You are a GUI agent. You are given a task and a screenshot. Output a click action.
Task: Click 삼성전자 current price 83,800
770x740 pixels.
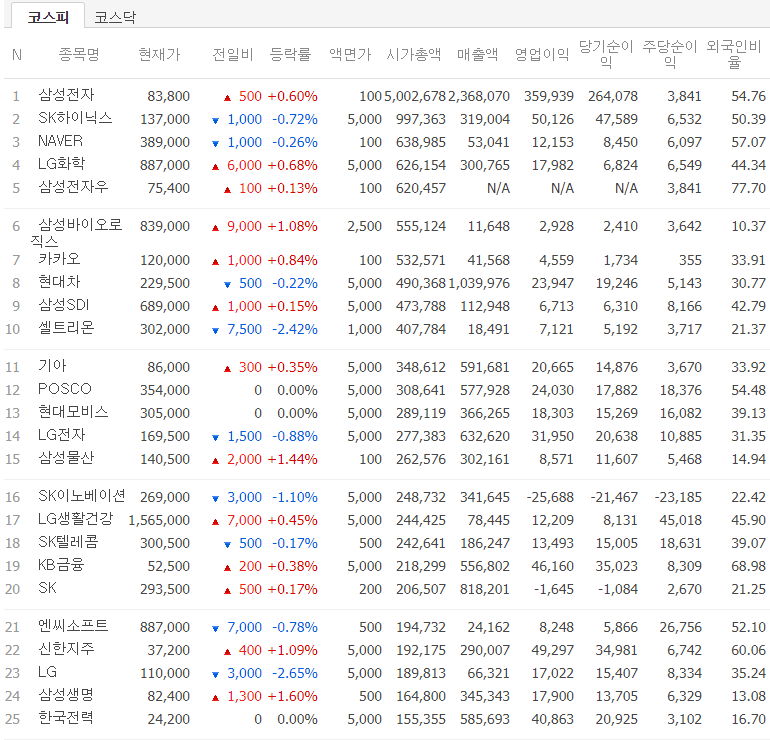pyautogui.click(x=168, y=96)
